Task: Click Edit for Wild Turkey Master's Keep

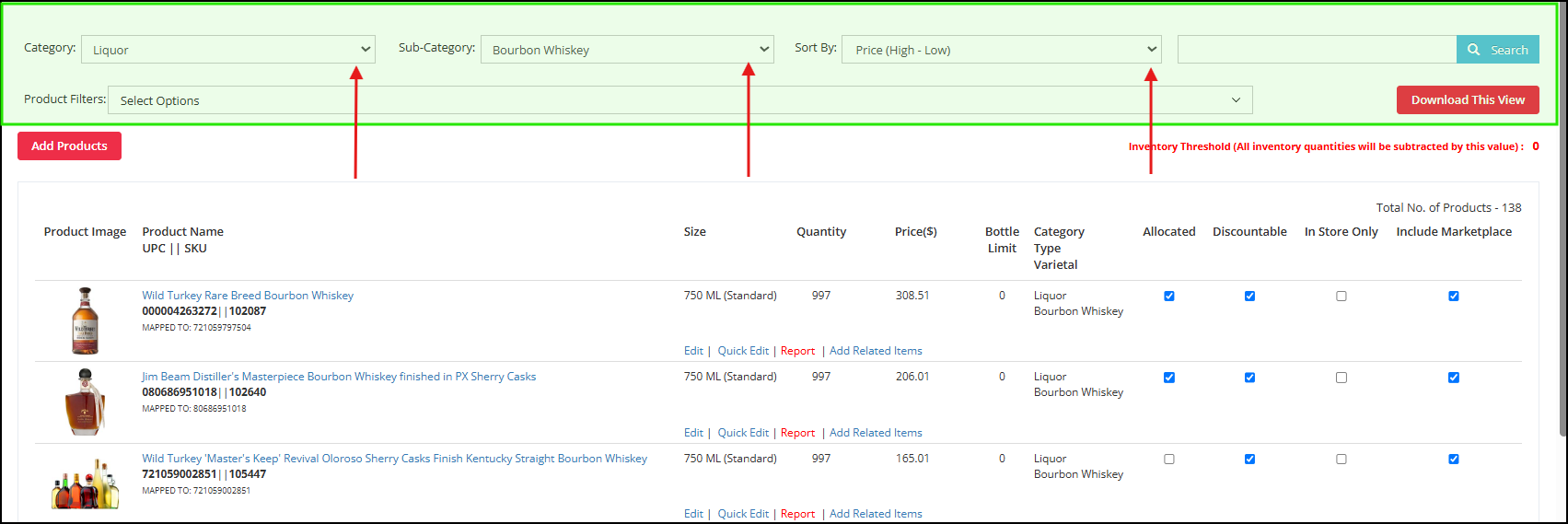Action: click(693, 514)
